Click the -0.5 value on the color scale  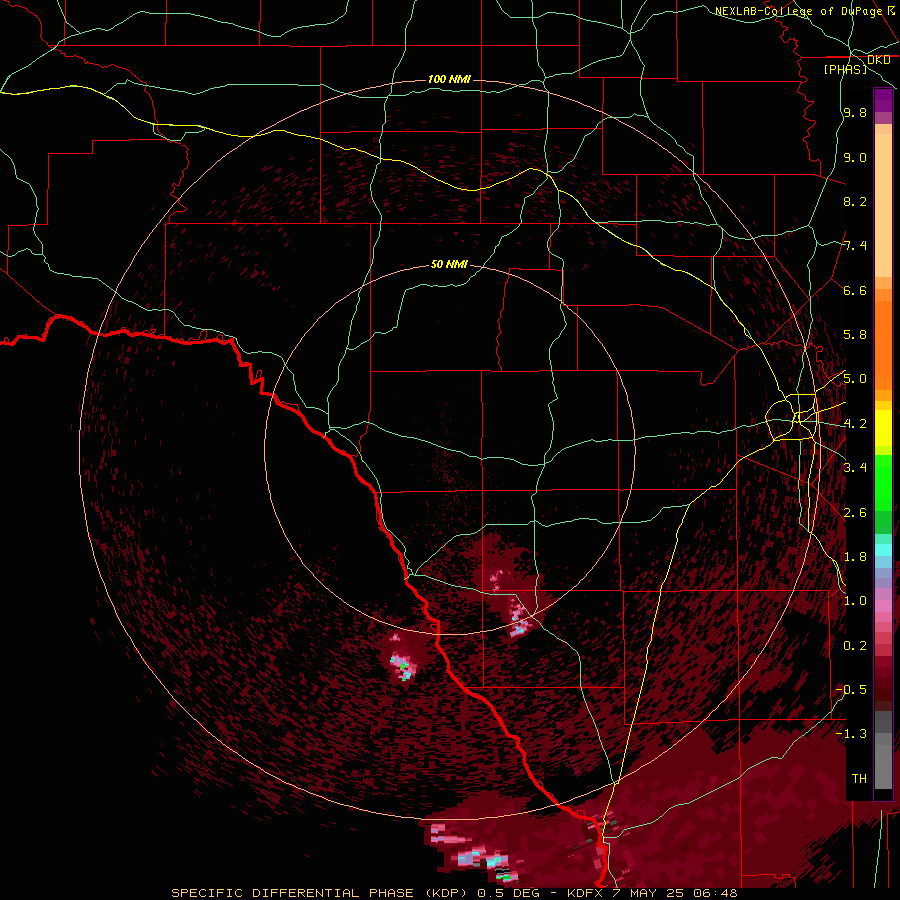tap(851, 690)
